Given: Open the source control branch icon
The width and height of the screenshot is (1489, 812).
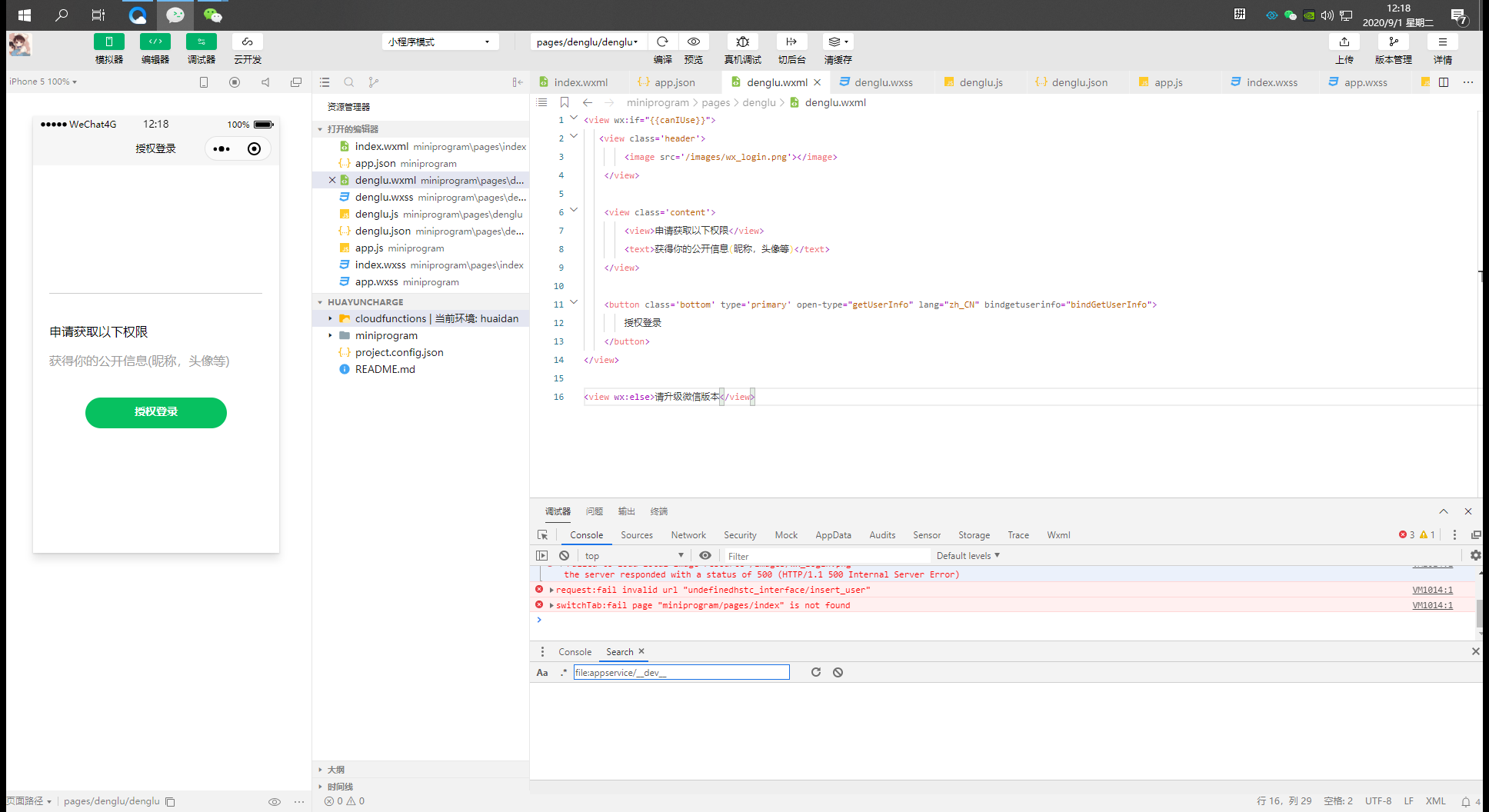Looking at the screenshot, I should [x=374, y=82].
